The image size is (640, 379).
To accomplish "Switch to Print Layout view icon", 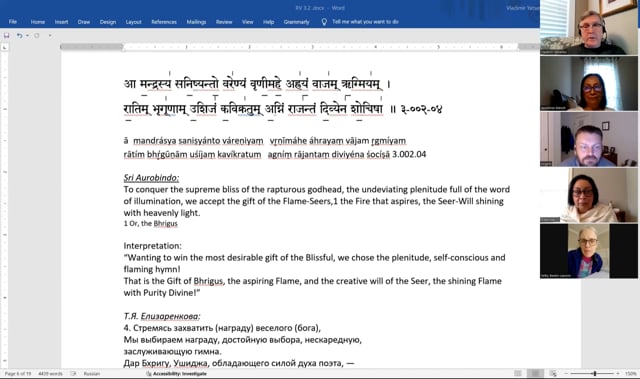I will (x=535, y=373).
